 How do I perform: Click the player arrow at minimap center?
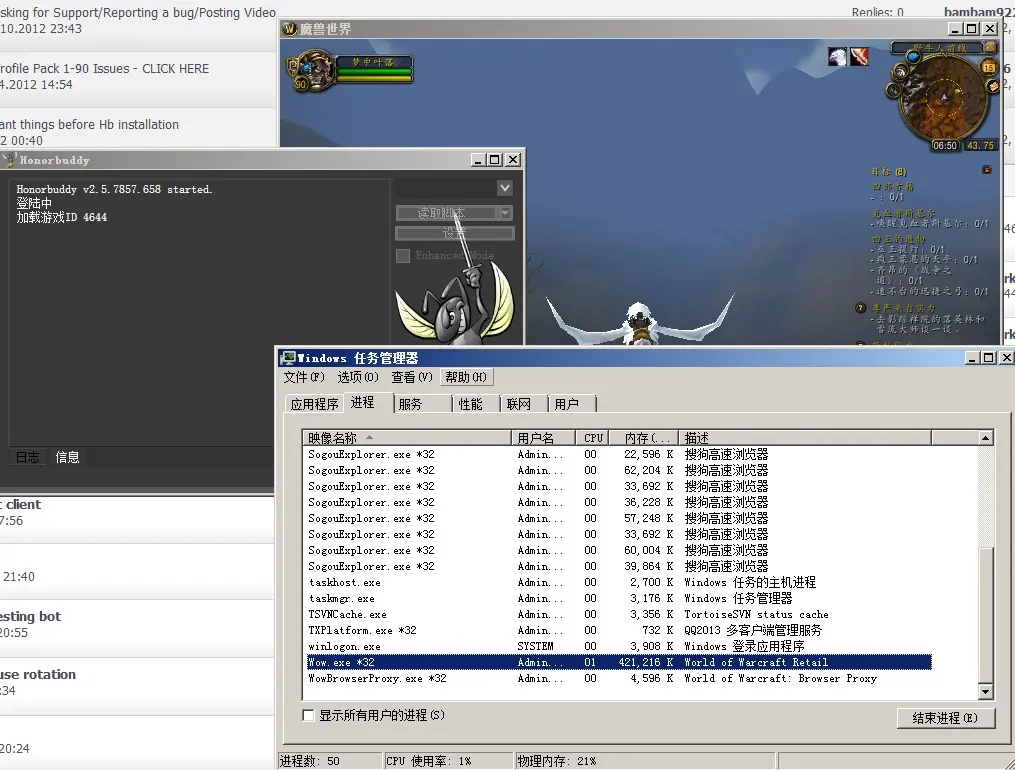[944, 98]
